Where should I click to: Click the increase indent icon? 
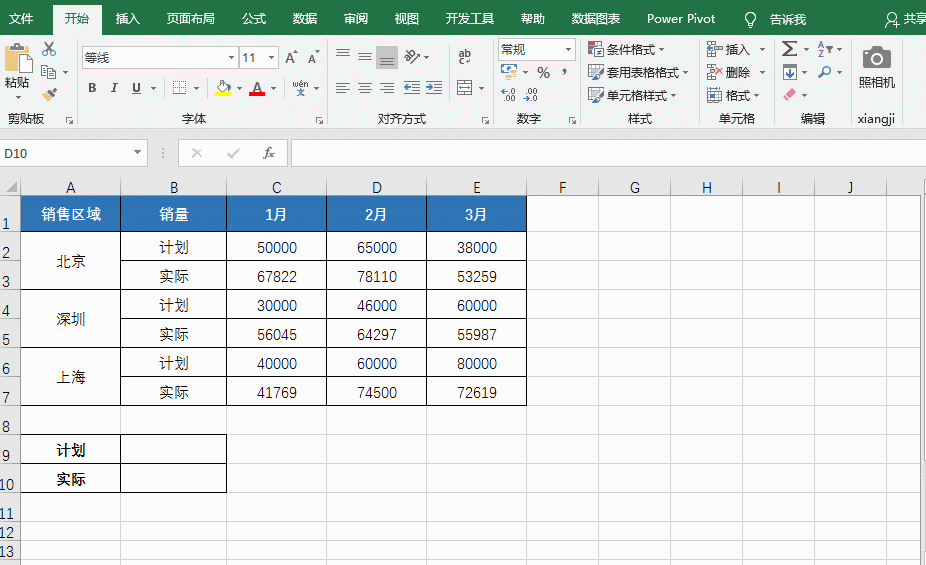click(x=433, y=88)
